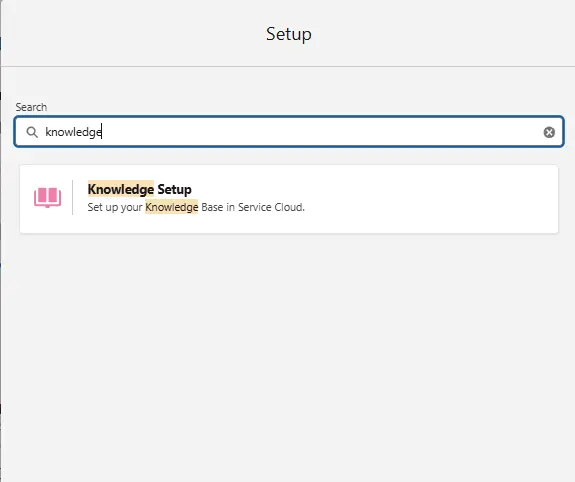Click highlighted 'Knowledge' word in description
Image resolution: width=575 pixels, height=482 pixels.
[172, 207]
